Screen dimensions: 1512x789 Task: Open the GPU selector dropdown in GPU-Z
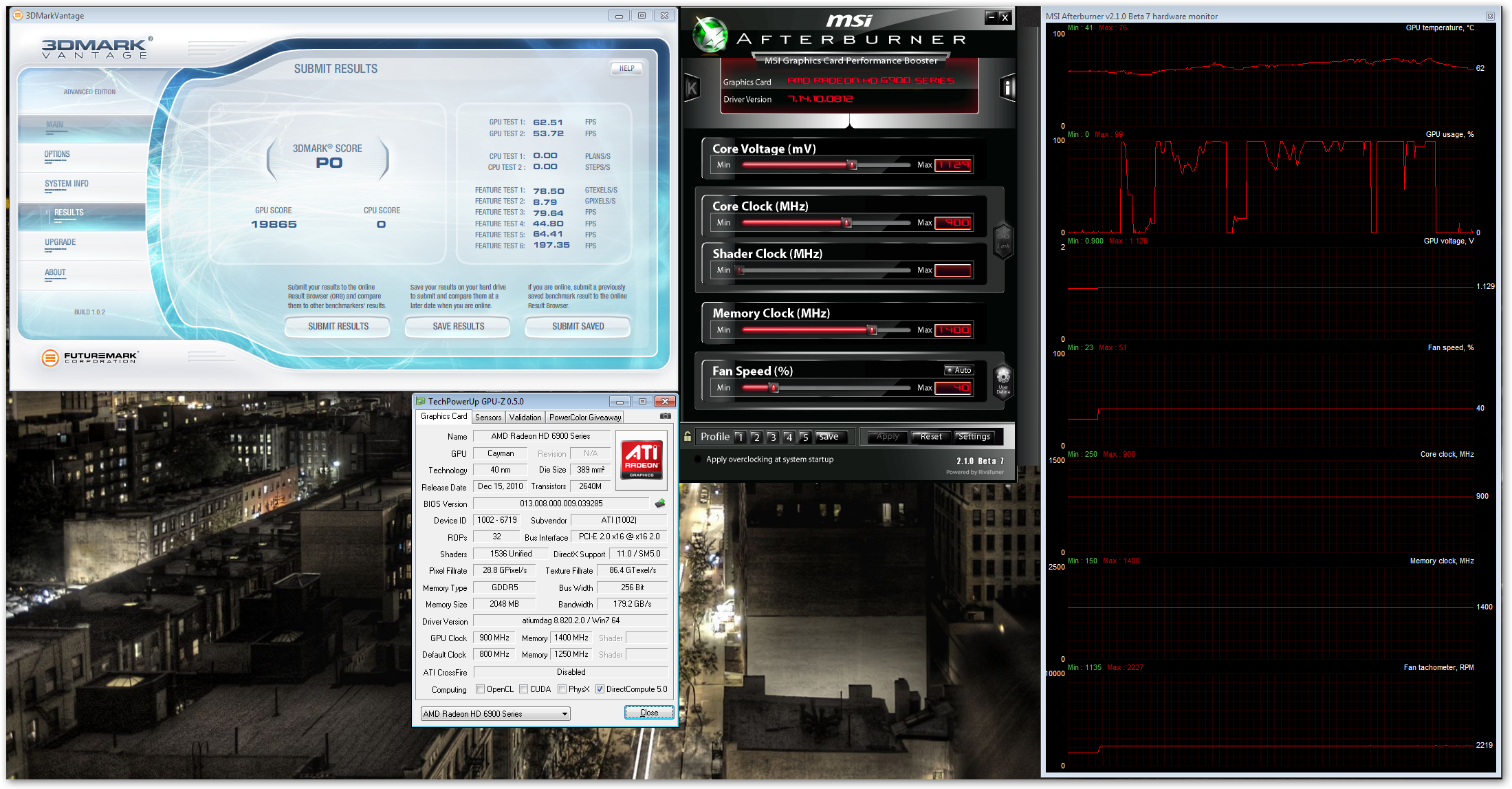(x=496, y=713)
